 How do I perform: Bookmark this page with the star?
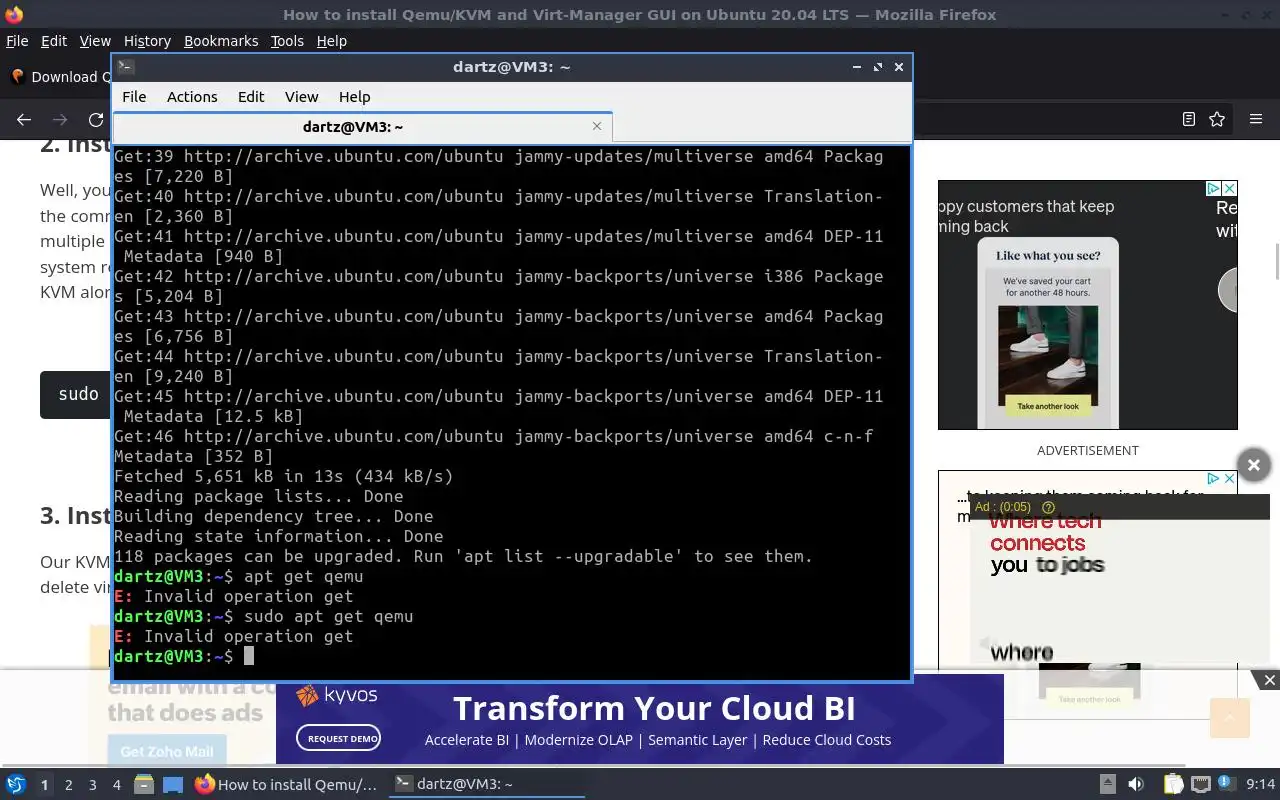coord(1217,120)
